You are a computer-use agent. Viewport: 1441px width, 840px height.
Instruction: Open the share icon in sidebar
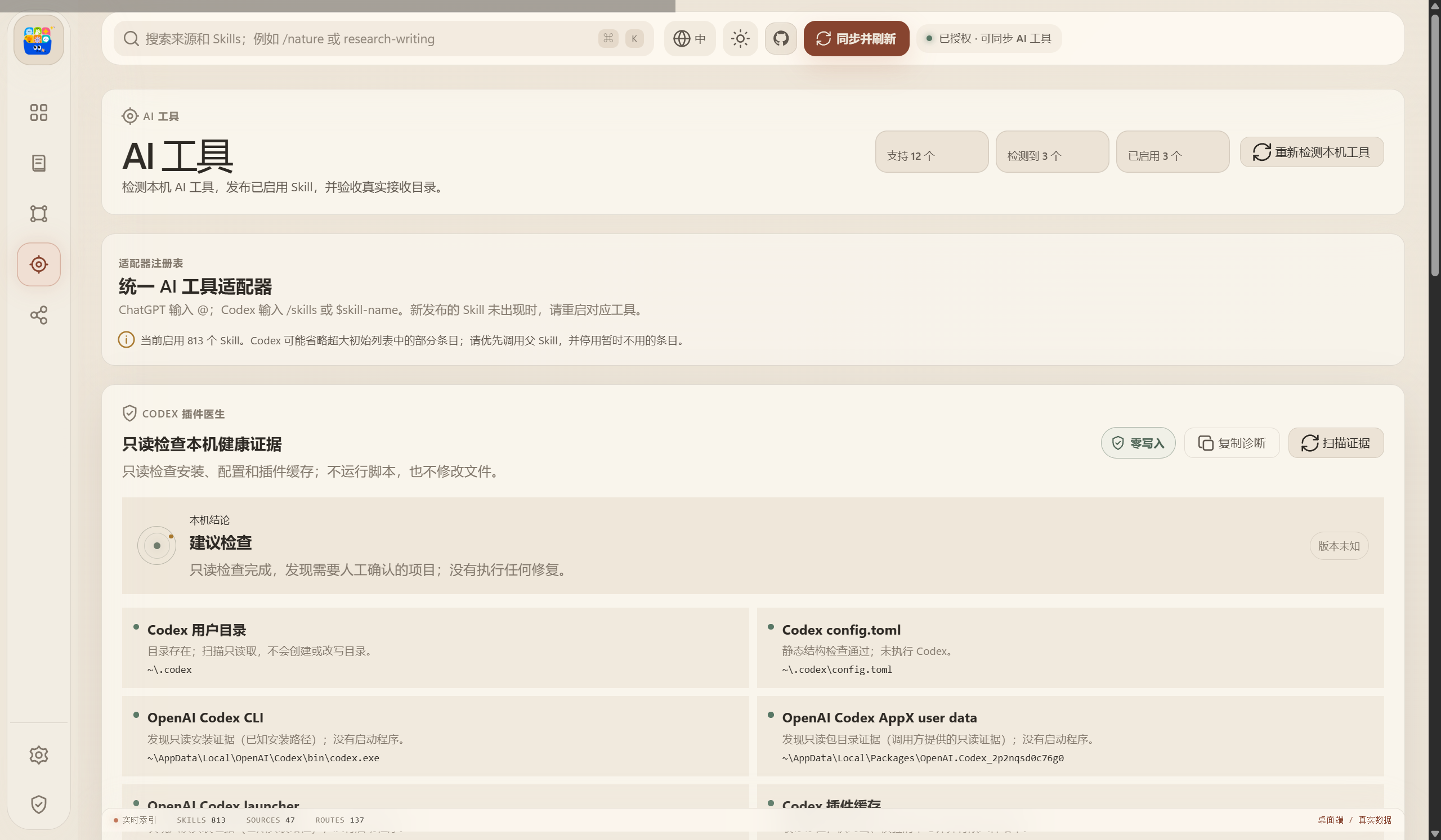point(38,316)
